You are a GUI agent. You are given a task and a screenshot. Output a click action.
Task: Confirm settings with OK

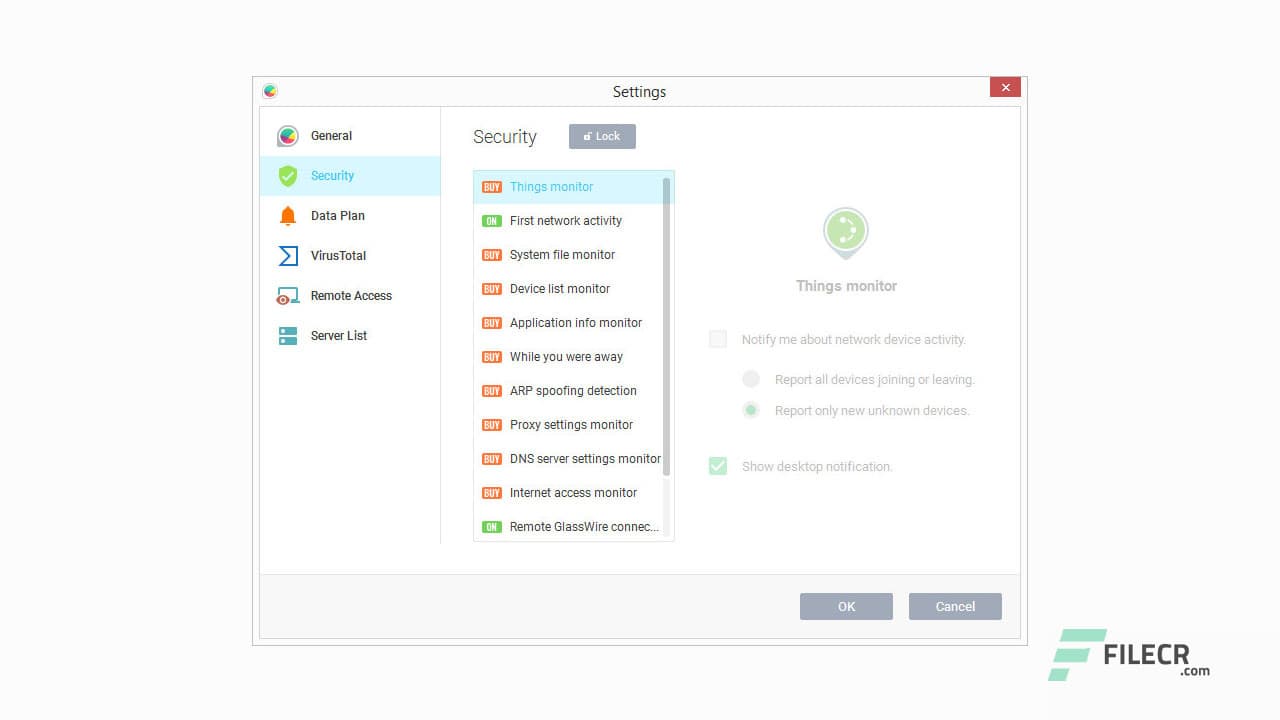846,606
